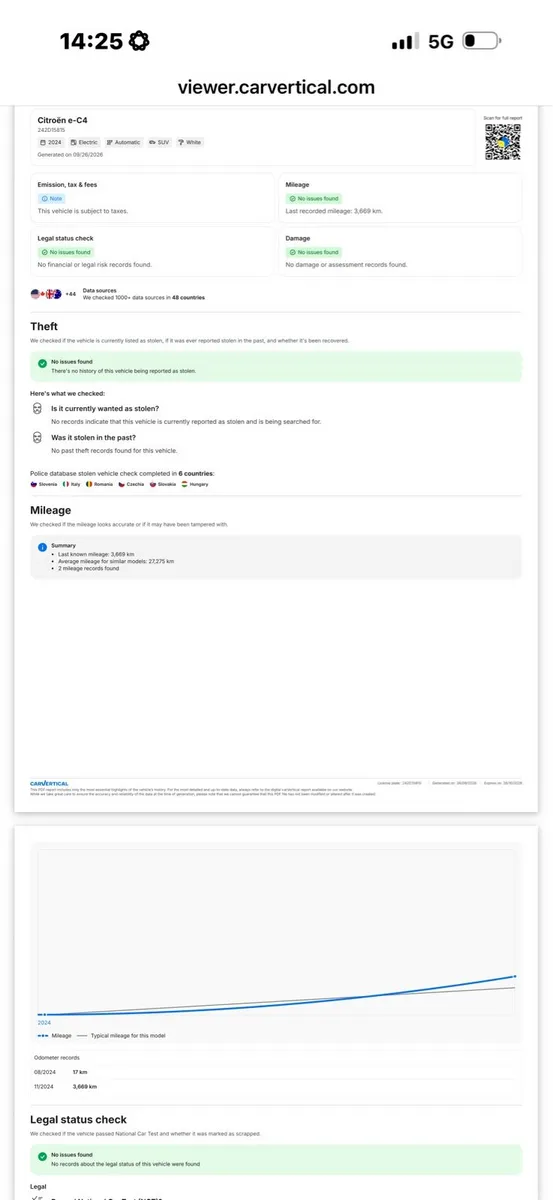Tap the green checkmark in the Theft banner
The width and height of the screenshot is (553, 1200).
[x=42, y=365]
